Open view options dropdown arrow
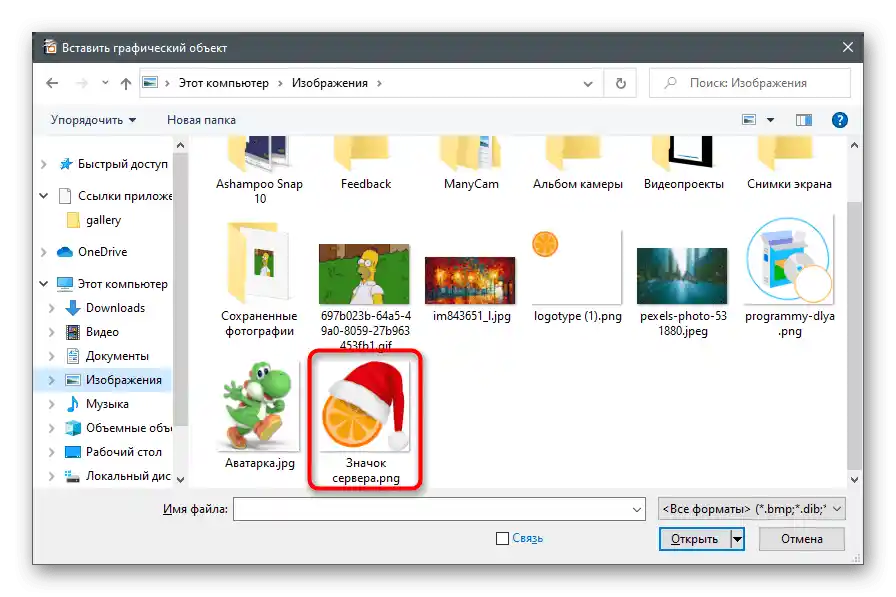The width and height of the screenshot is (896, 597). [x=770, y=120]
